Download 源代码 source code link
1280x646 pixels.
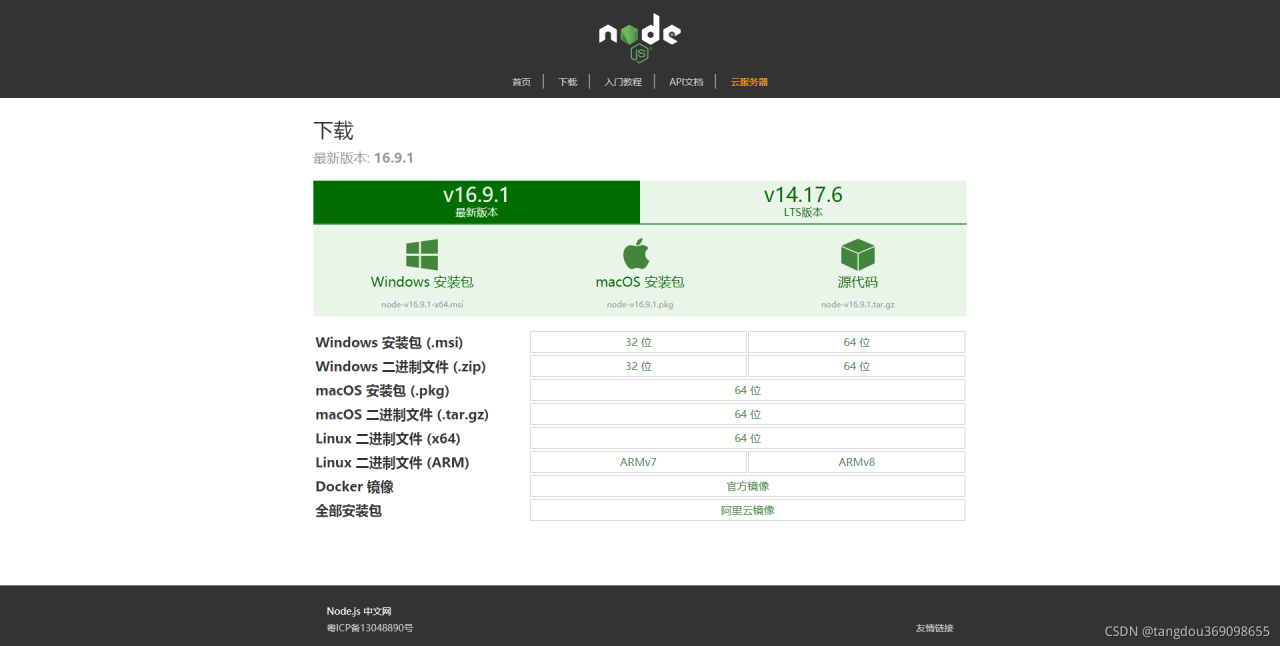click(x=858, y=282)
